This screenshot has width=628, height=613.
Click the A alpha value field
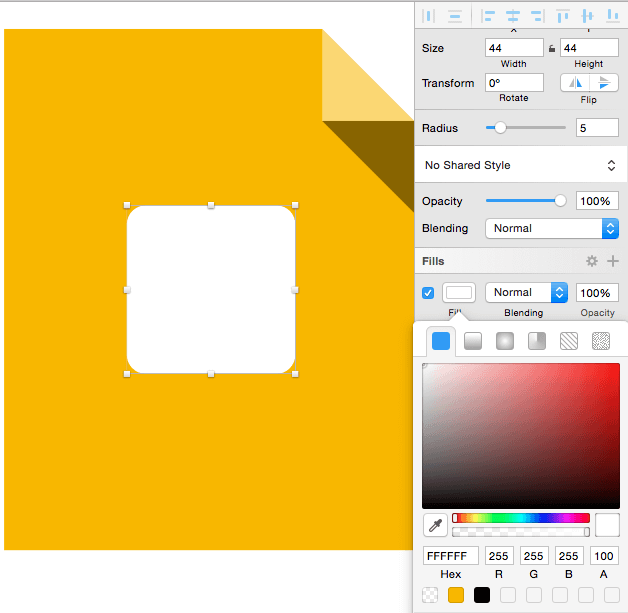click(x=604, y=556)
